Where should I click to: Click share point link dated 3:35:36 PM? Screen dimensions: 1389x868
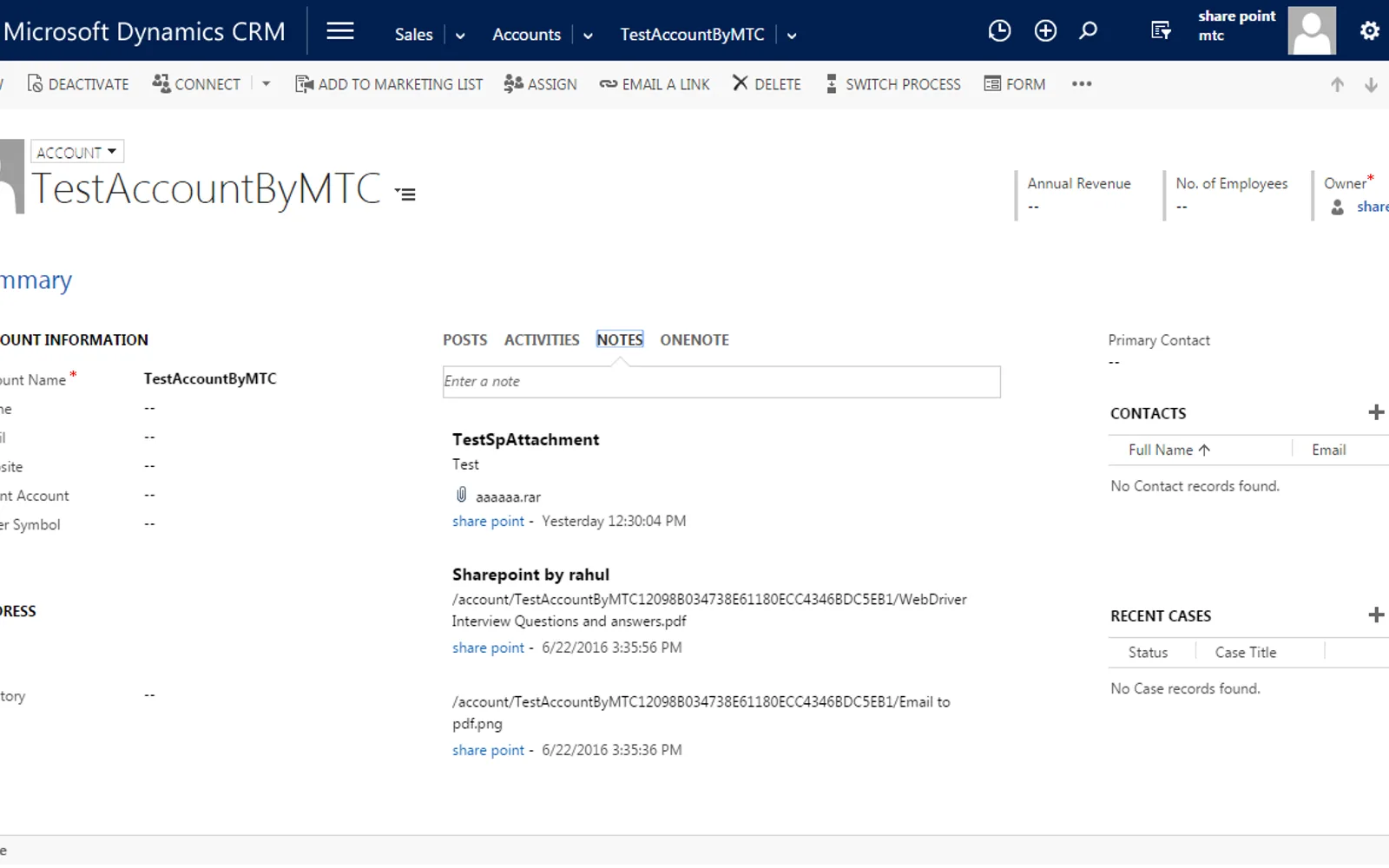[x=488, y=750]
